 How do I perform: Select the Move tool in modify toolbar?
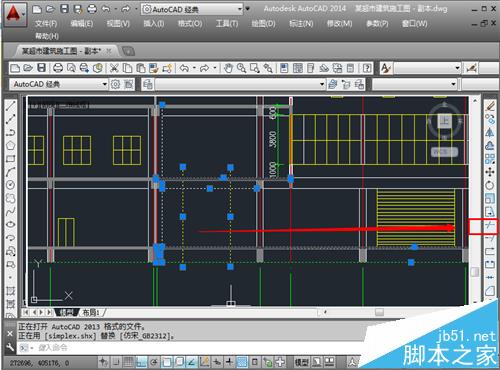point(490,172)
